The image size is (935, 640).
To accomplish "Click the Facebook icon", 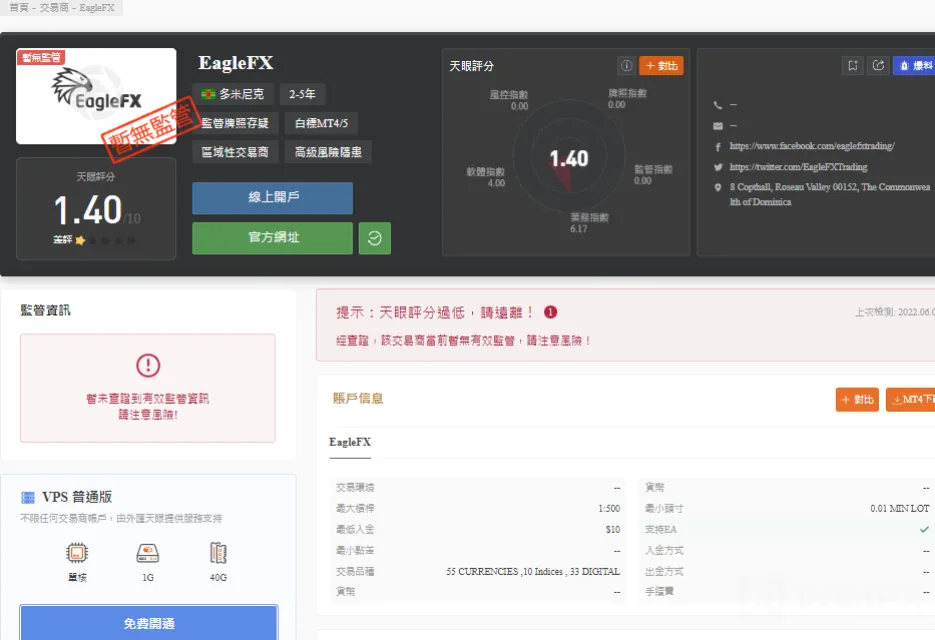I will [x=718, y=147].
